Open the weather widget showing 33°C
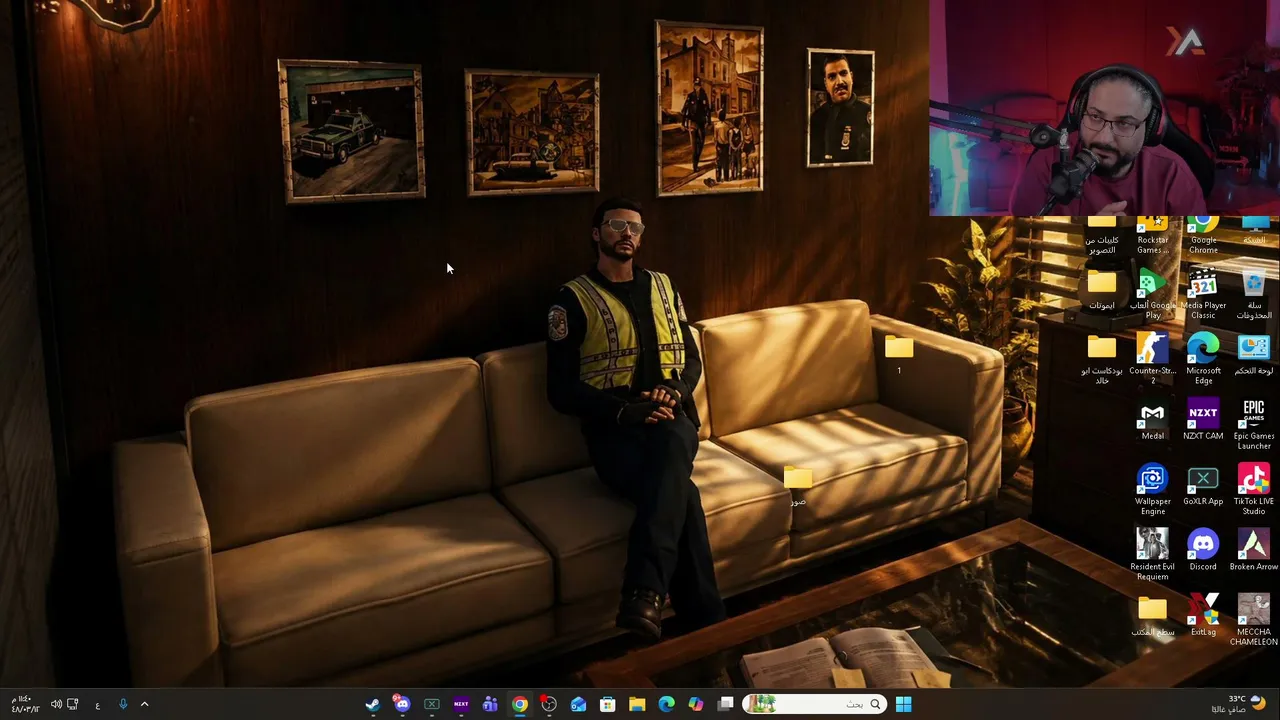This screenshot has width=1280, height=720. 1240,704
